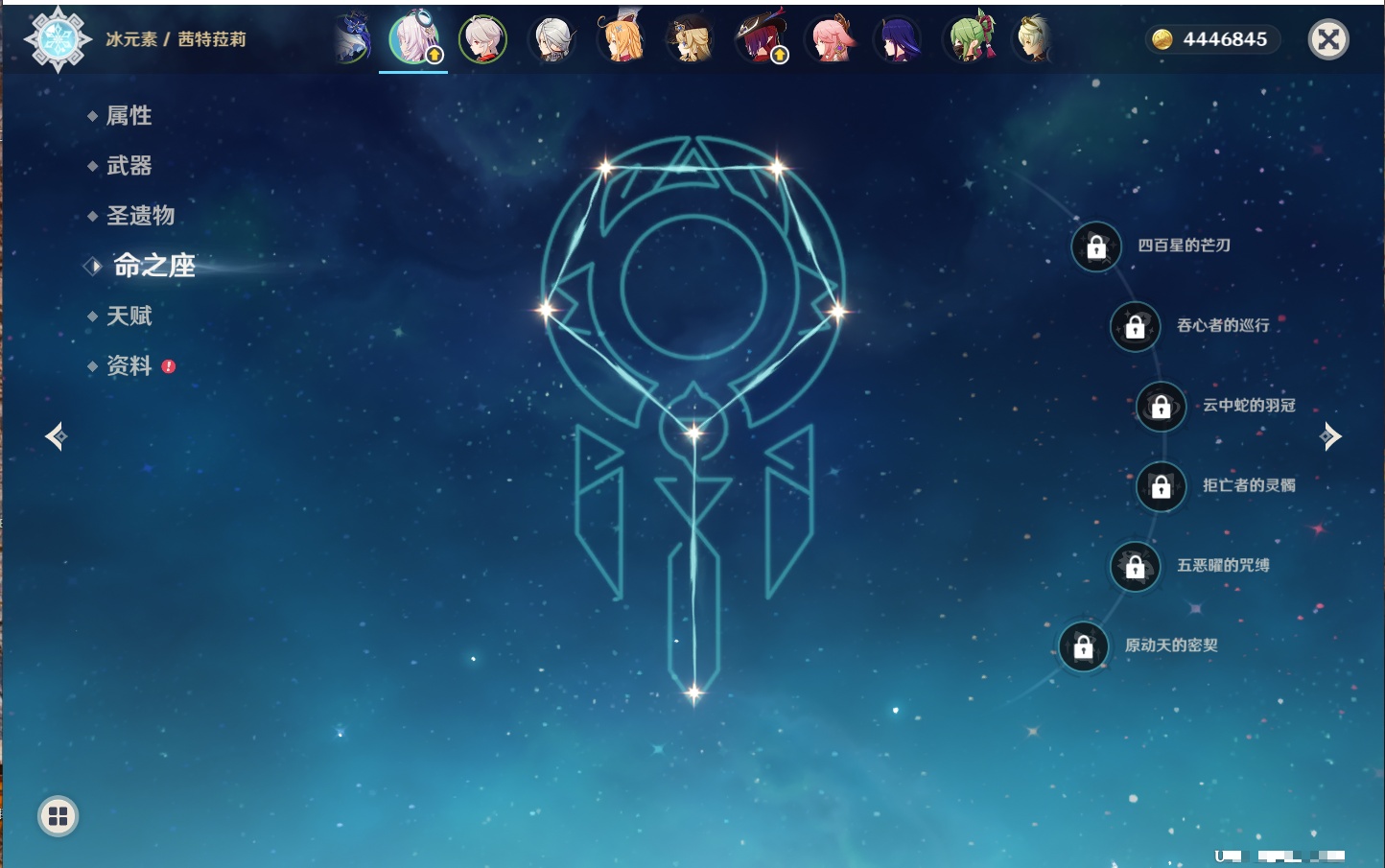Screen dimensions: 1385x868
Task: Switch to the 圣遗物 artifacts tab
Action: 140,216
